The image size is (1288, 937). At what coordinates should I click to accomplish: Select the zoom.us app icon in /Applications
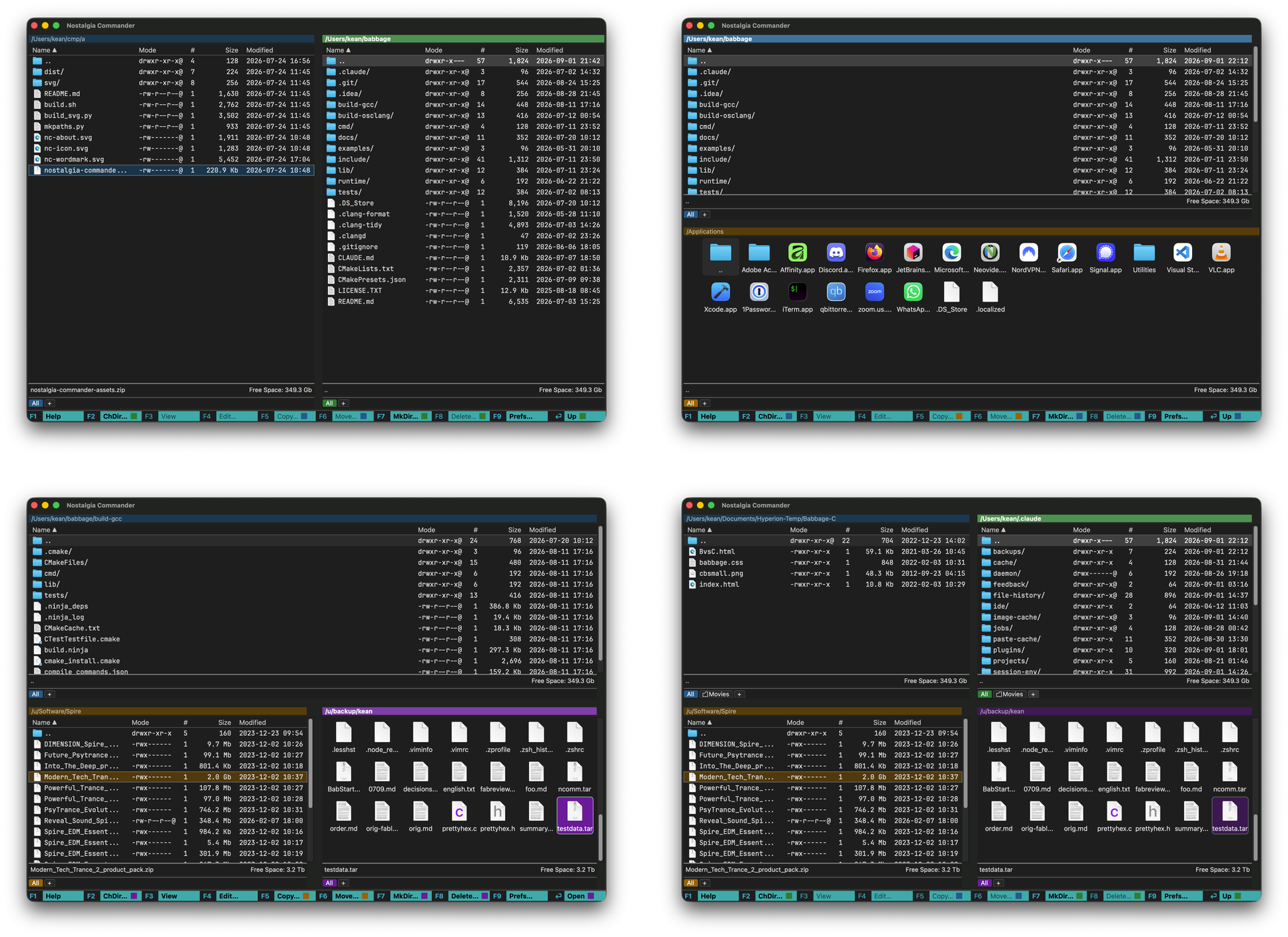pos(874,292)
